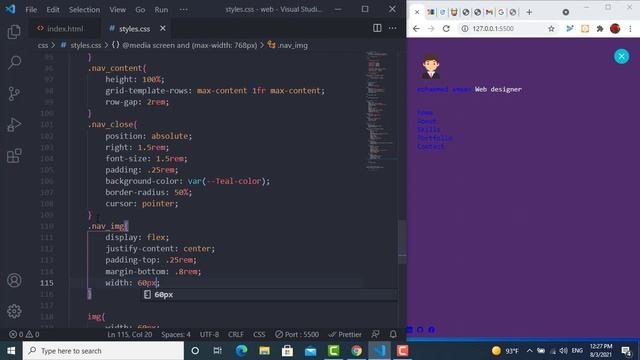Open Source Control view in activity bar
Viewport: 640px width, 360px height.
14,93
